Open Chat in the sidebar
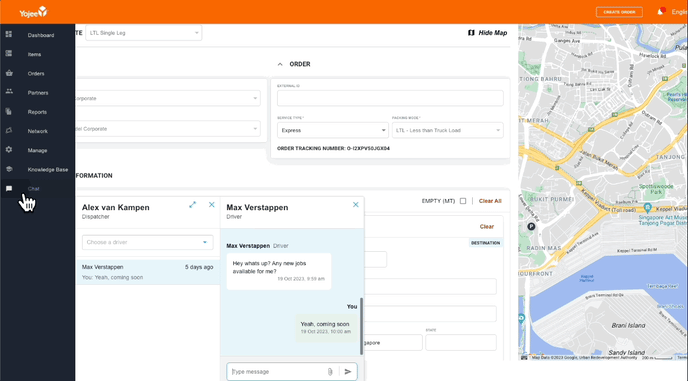The image size is (688, 381). pyautogui.click(x=33, y=189)
